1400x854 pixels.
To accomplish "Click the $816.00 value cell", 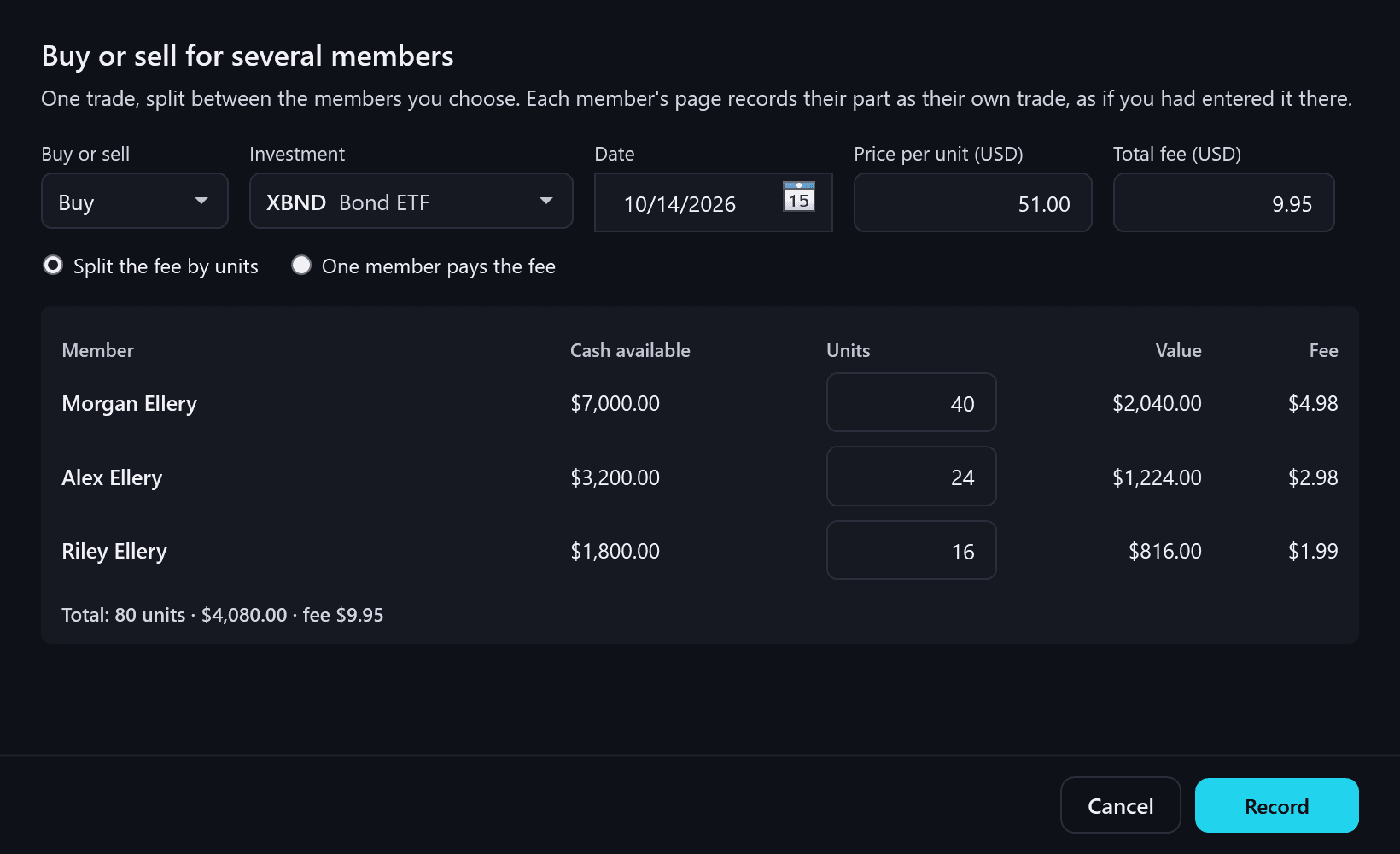I will point(1165,551).
